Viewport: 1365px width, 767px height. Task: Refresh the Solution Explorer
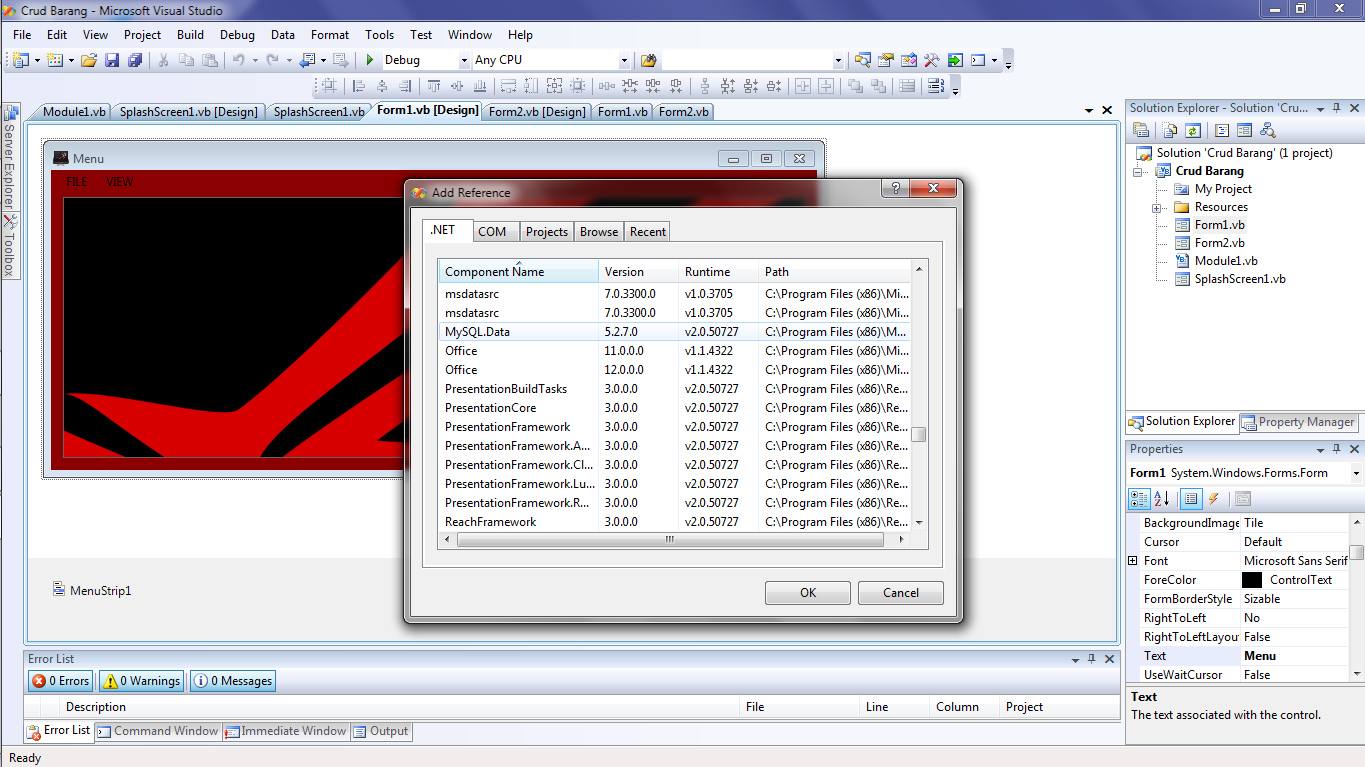(1192, 130)
